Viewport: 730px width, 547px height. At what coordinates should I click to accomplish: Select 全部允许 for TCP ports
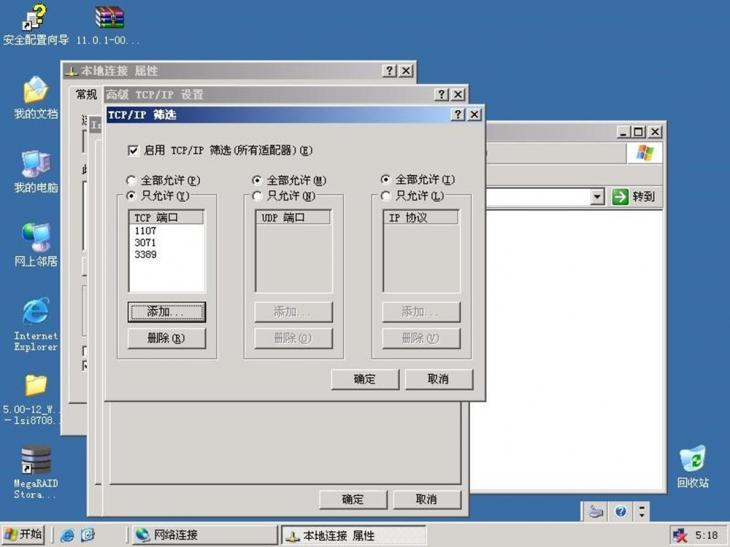click(132, 181)
